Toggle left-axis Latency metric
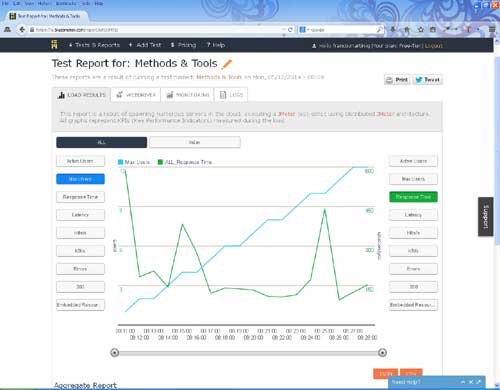The image size is (500, 390). [x=80, y=215]
